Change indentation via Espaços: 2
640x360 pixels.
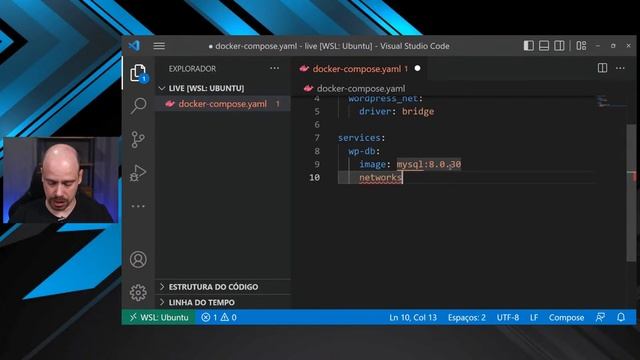click(467, 317)
